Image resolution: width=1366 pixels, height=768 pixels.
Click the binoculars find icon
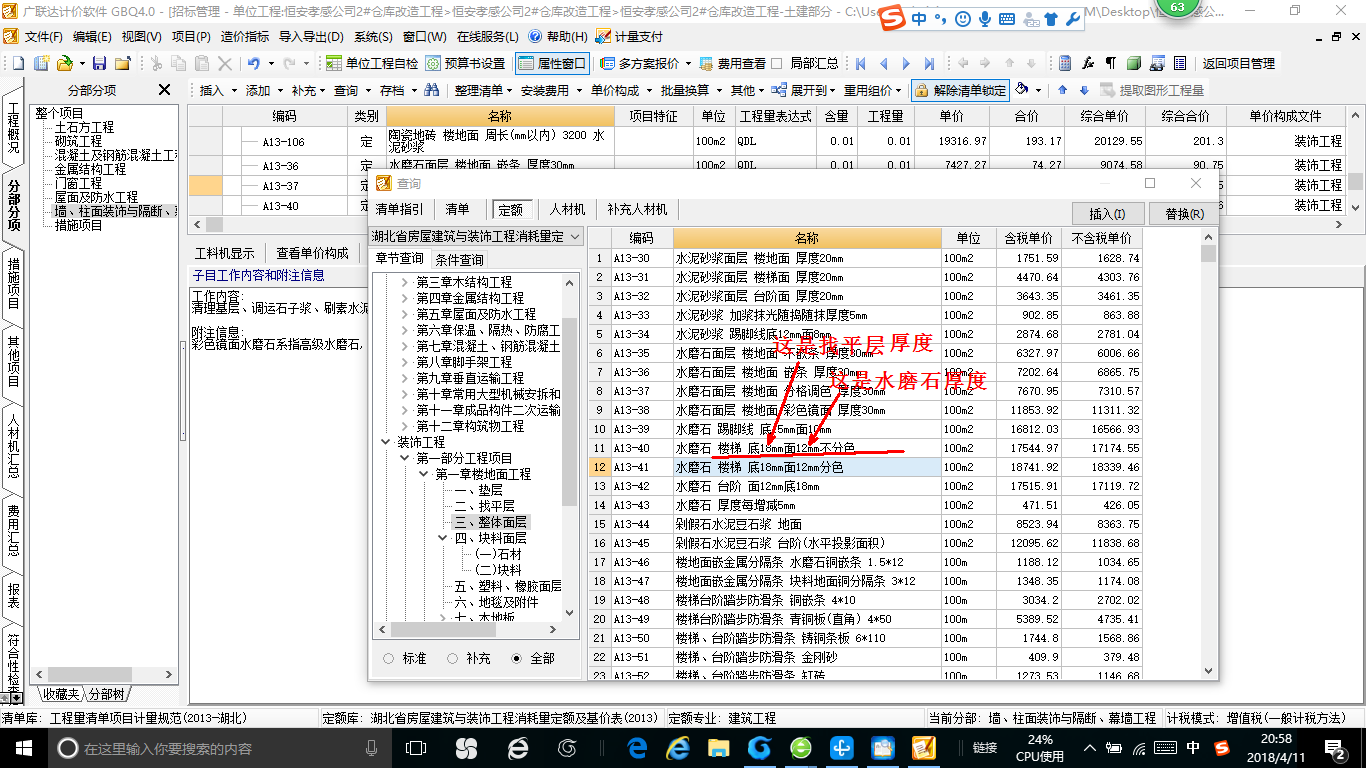click(431, 90)
